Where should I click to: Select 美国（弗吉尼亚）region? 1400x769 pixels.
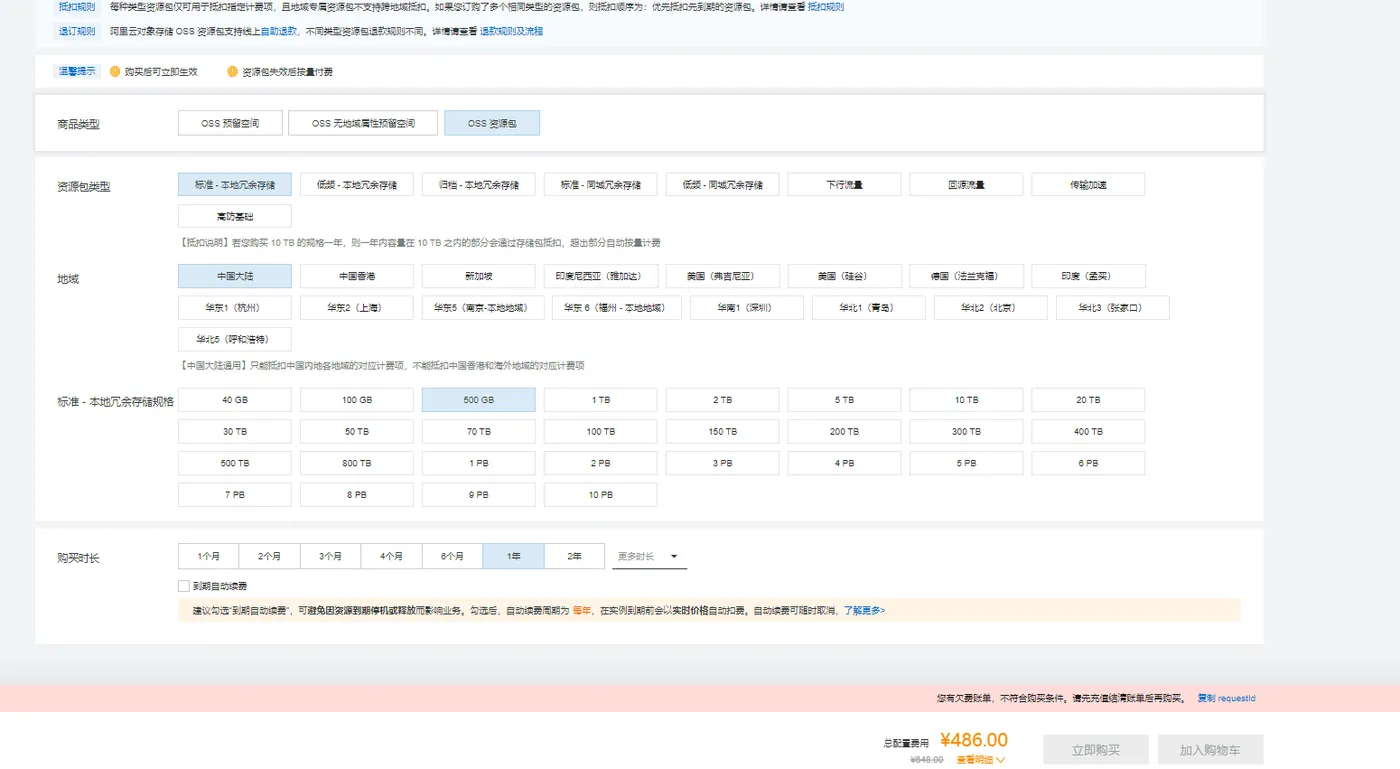tap(723, 276)
